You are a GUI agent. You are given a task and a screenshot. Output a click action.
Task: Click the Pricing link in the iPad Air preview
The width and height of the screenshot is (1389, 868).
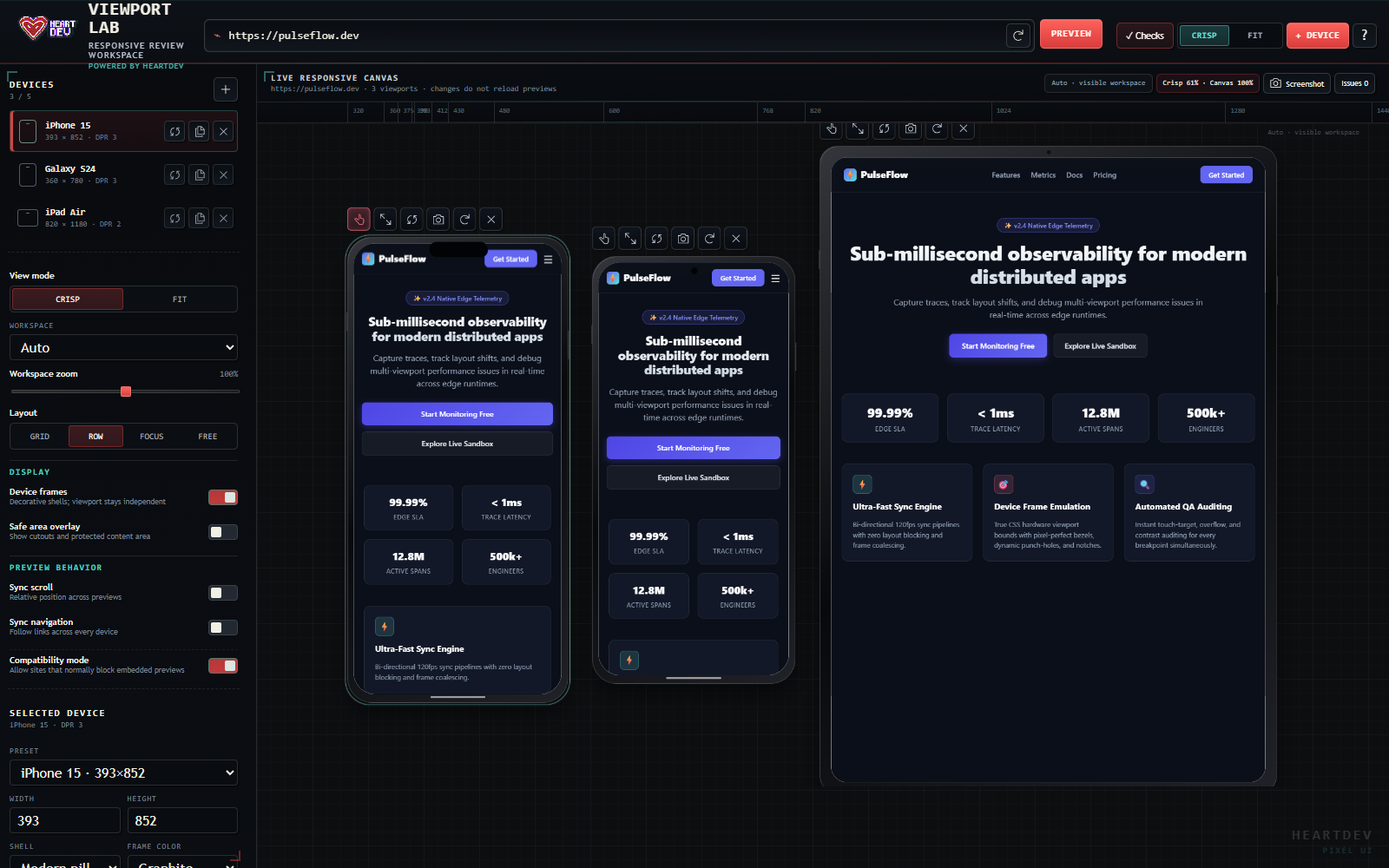(x=1104, y=175)
